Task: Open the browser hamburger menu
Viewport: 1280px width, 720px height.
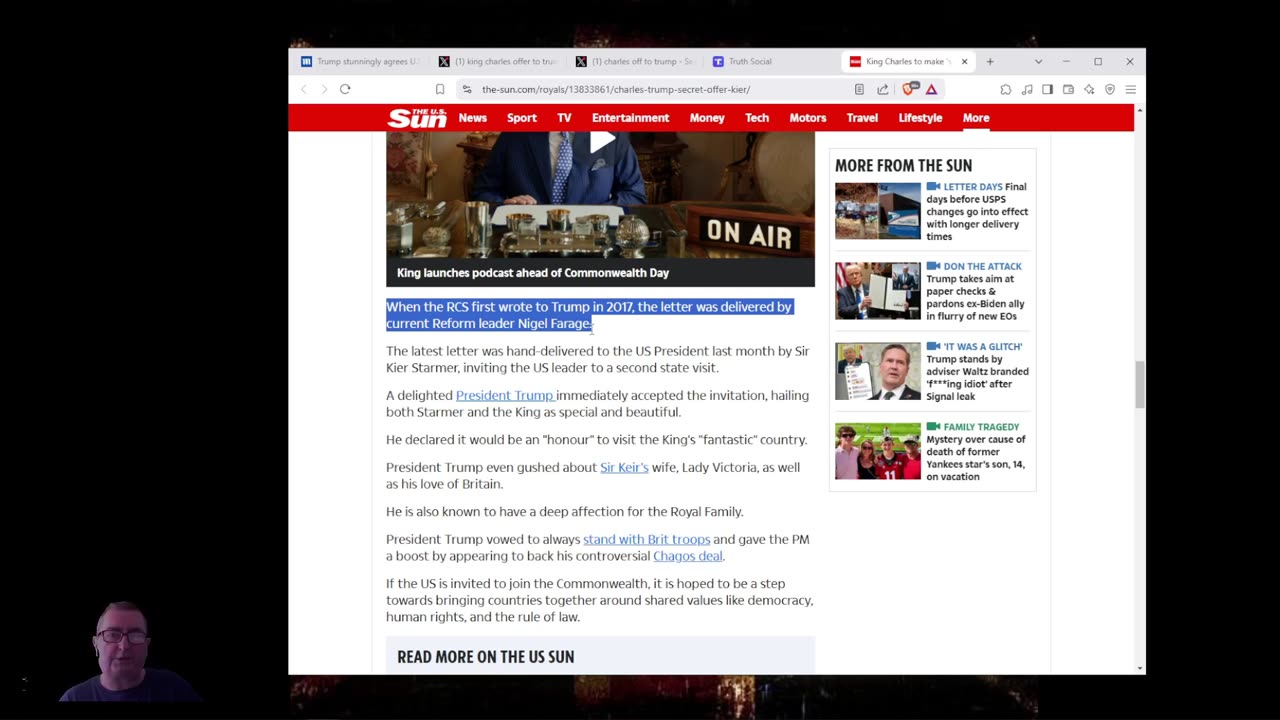Action: coord(1131,89)
